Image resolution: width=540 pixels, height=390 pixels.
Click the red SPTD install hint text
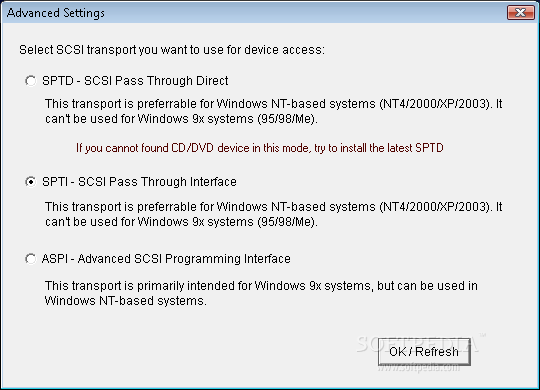pyautogui.click(x=260, y=148)
